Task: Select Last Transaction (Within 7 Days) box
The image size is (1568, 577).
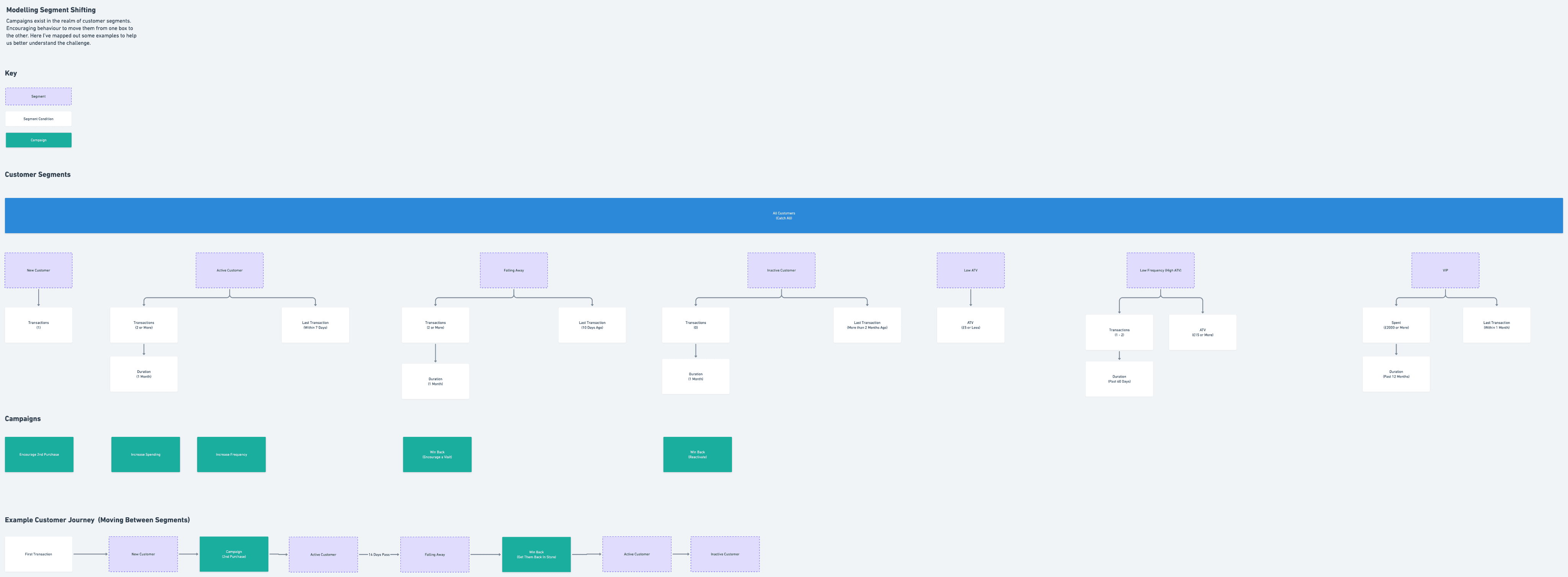Action: 315,325
